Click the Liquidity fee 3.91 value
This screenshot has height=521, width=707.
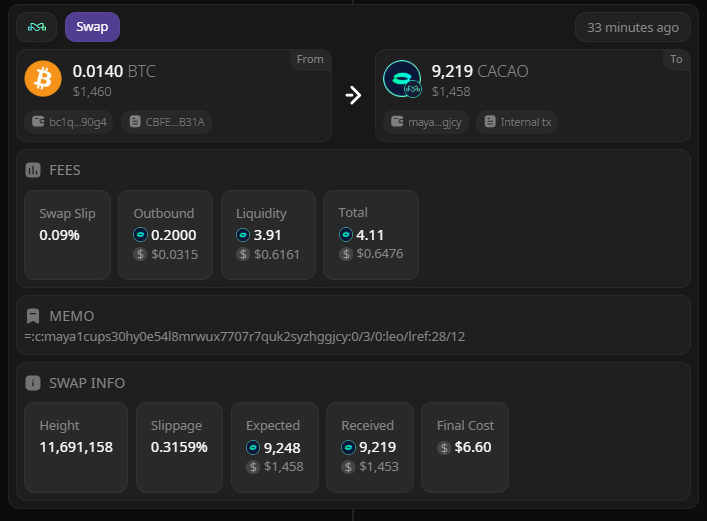pos(267,235)
